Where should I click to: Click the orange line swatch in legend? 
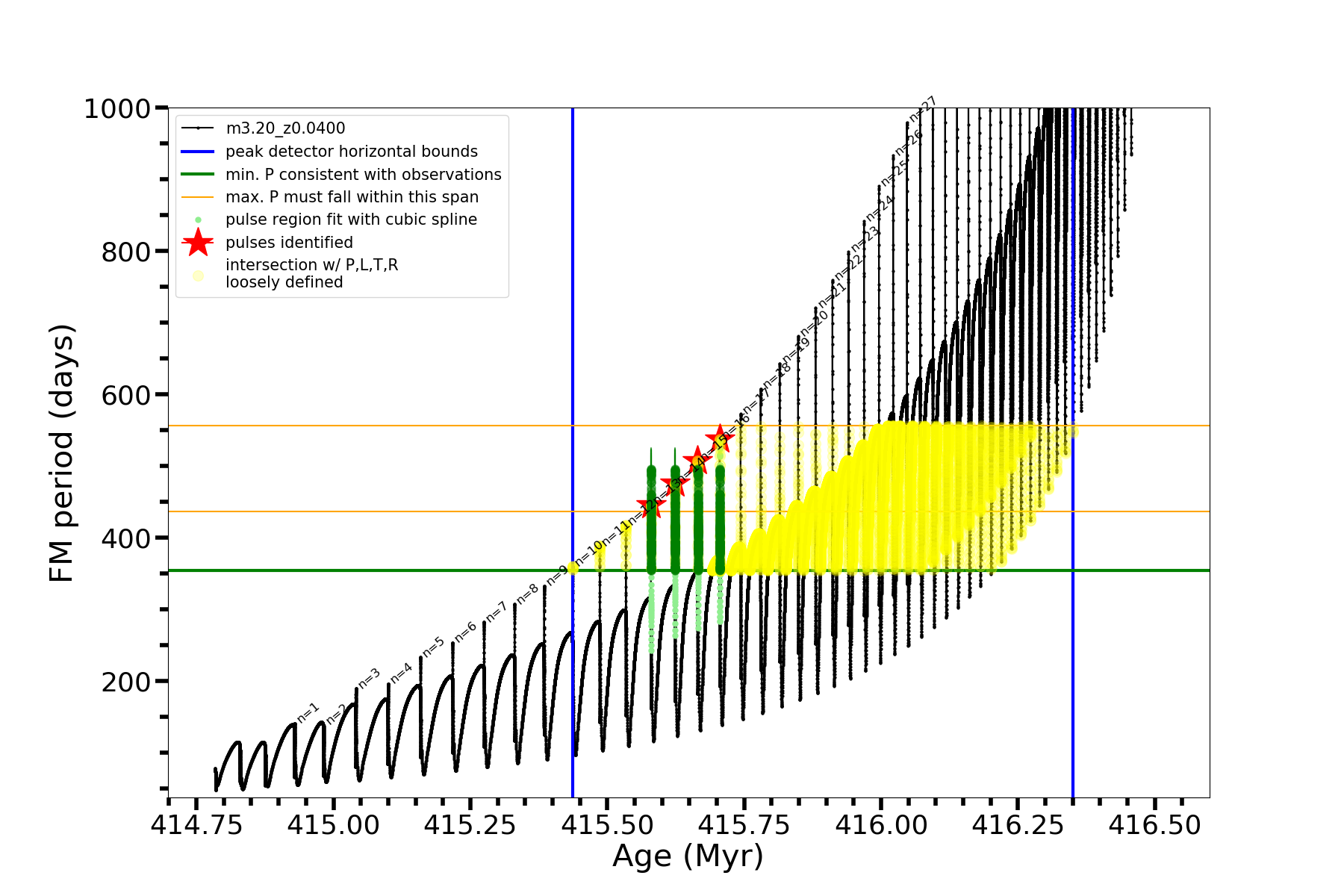coord(198,197)
